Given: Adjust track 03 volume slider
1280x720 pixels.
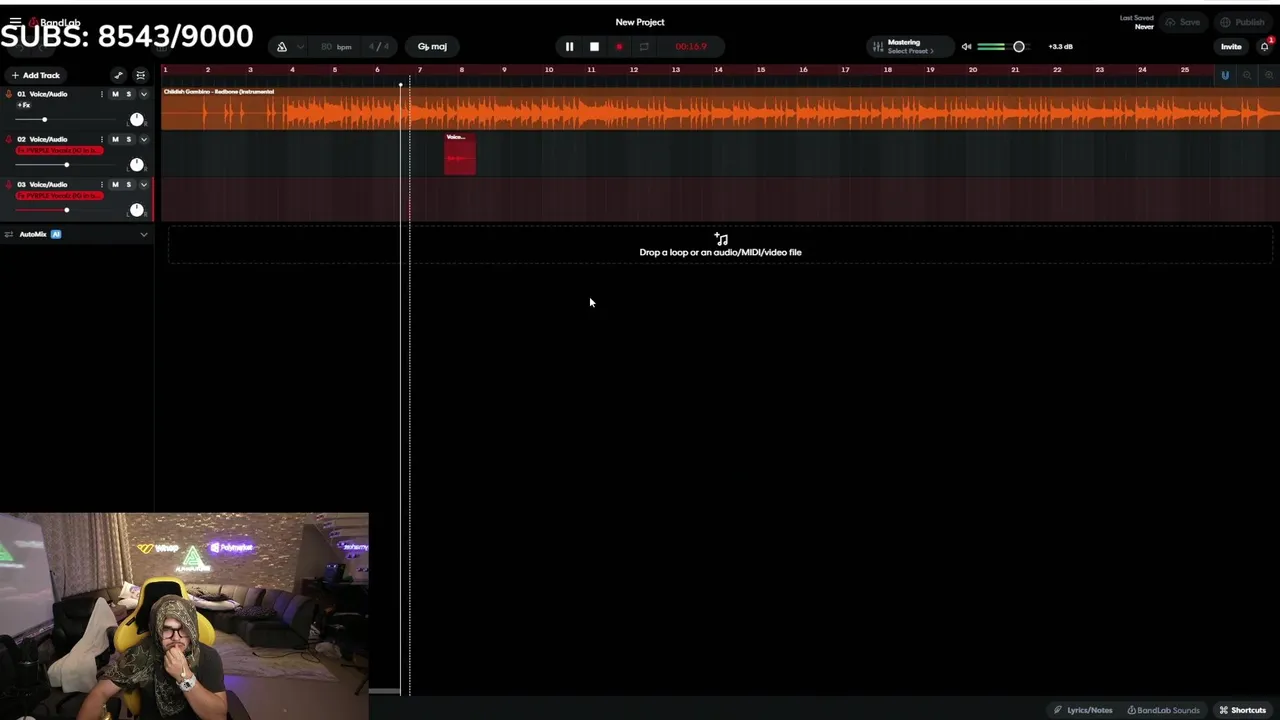Looking at the screenshot, I should 66,210.
